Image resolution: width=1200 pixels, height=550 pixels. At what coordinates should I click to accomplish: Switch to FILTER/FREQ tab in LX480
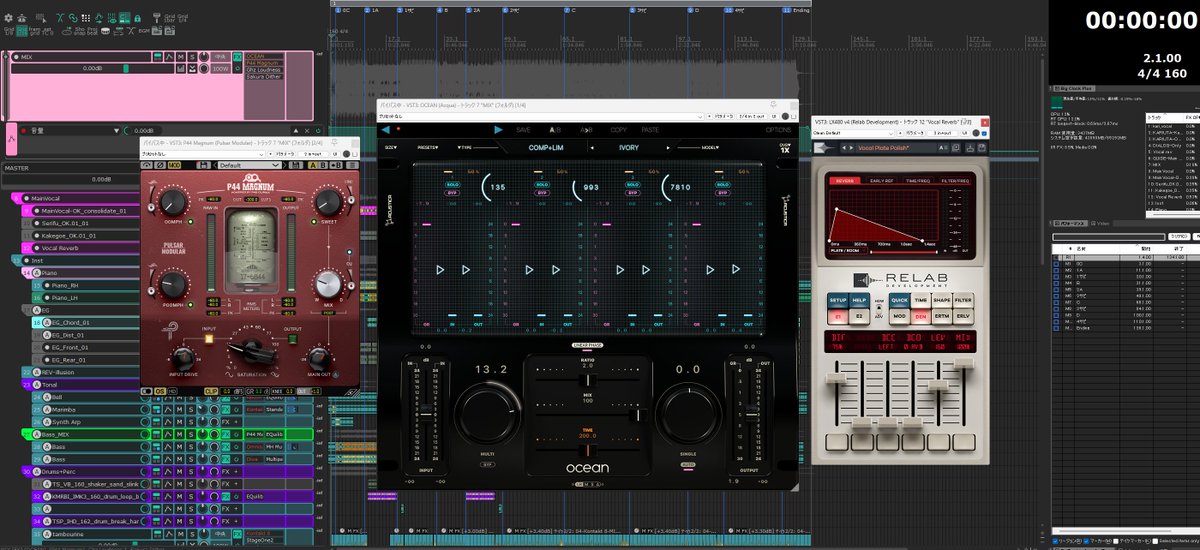(x=955, y=180)
